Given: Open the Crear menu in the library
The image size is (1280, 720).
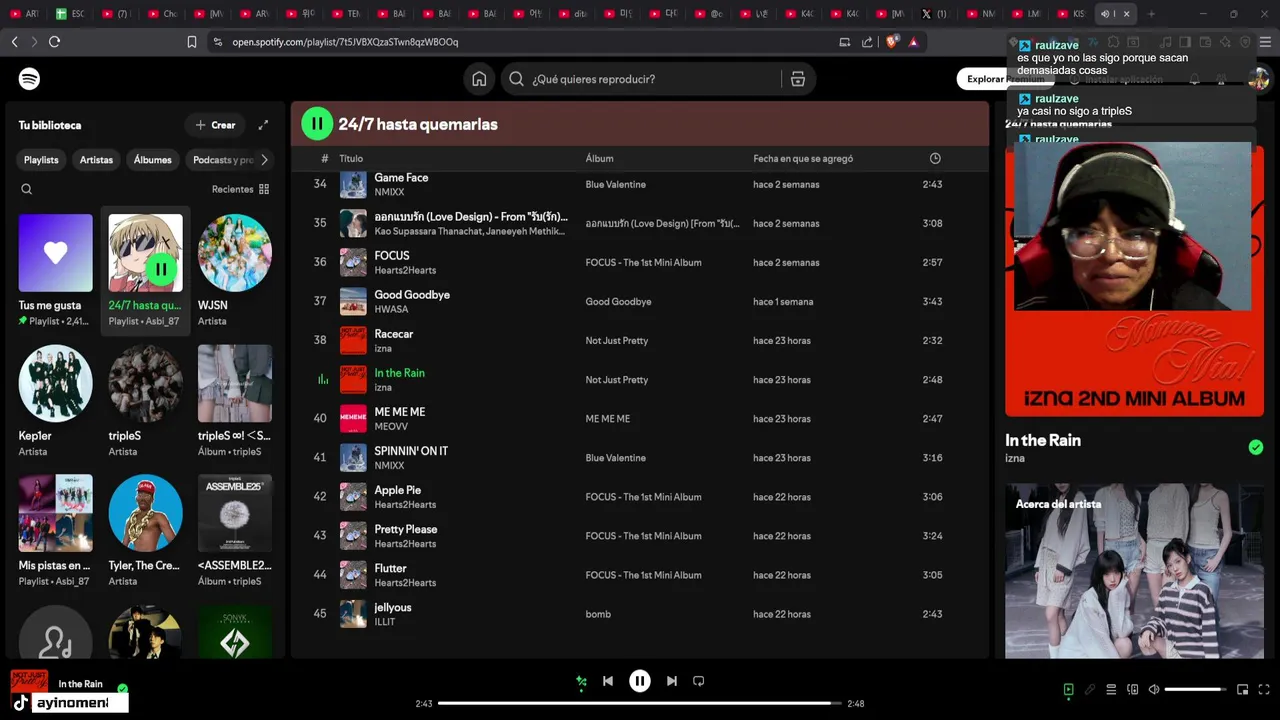Looking at the screenshot, I should click(x=215, y=125).
